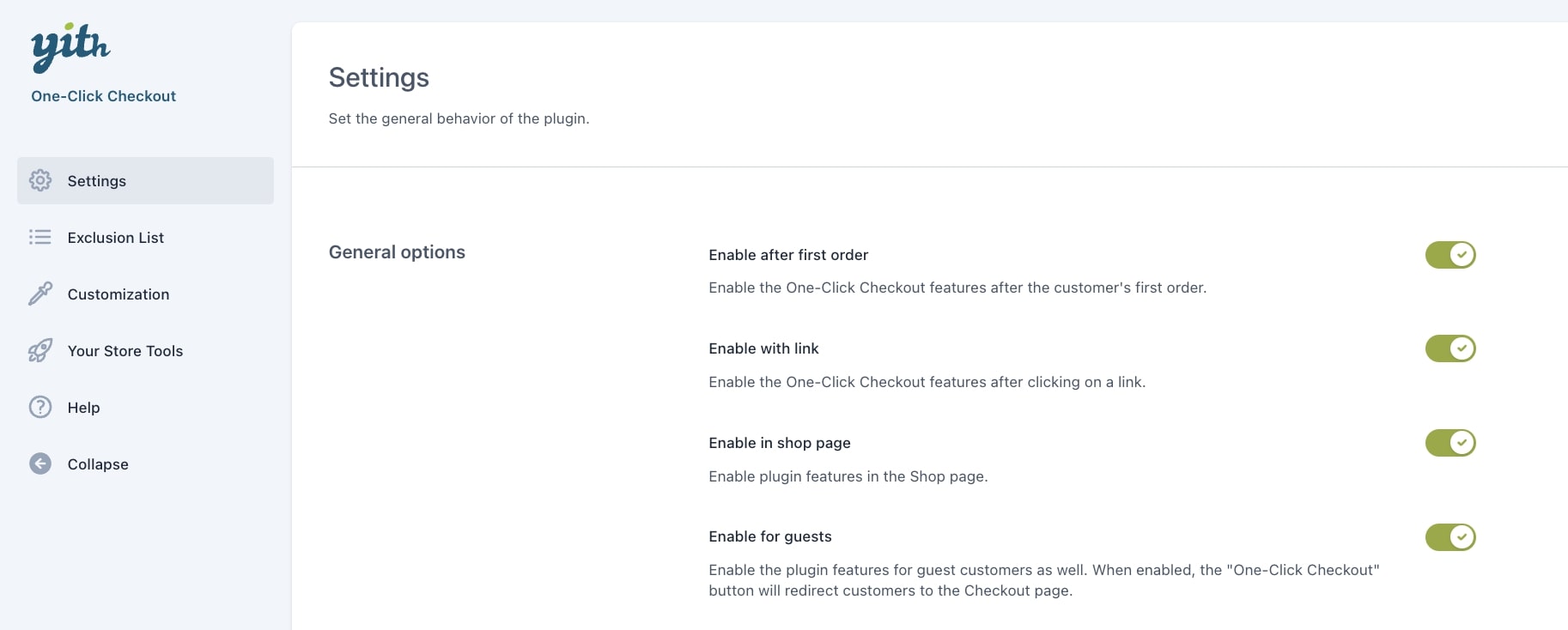Click the Settings gear icon
This screenshot has width=1568, height=630.
[x=40, y=180]
